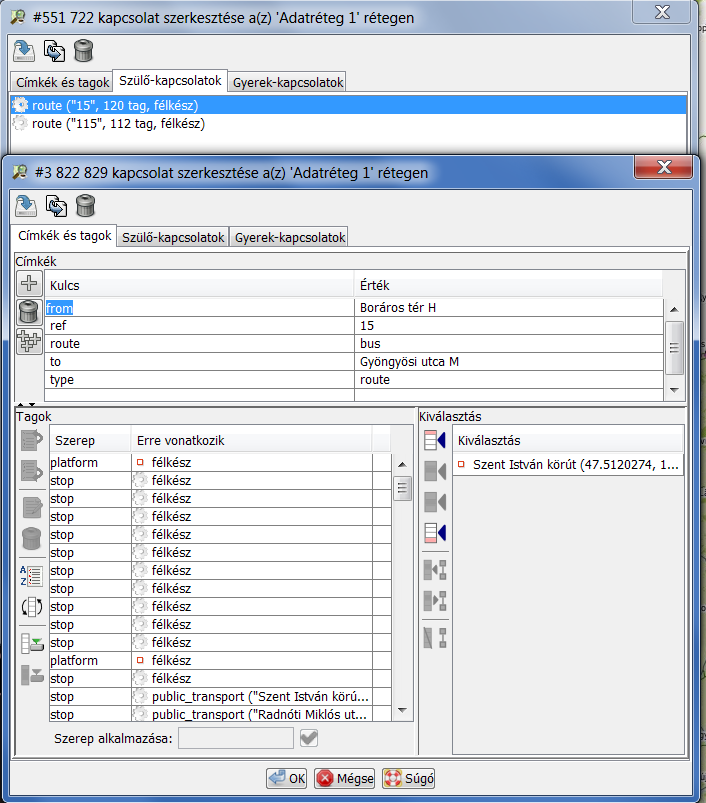This screenshot has height=803, width=706.
Task: Click member list scrollbar up arrow
Action: click(402, 464)
